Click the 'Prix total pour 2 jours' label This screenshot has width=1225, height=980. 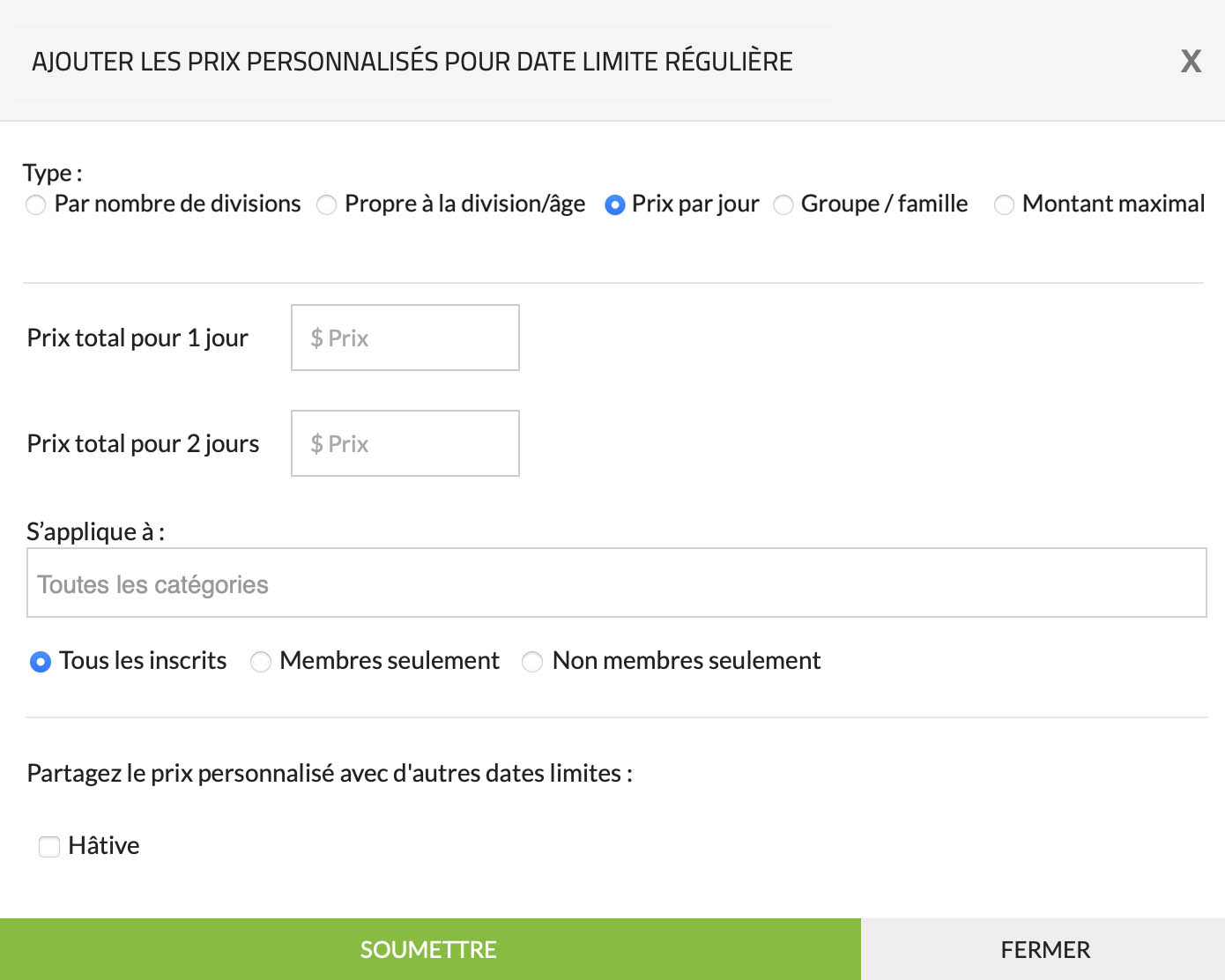click(143, 443)
